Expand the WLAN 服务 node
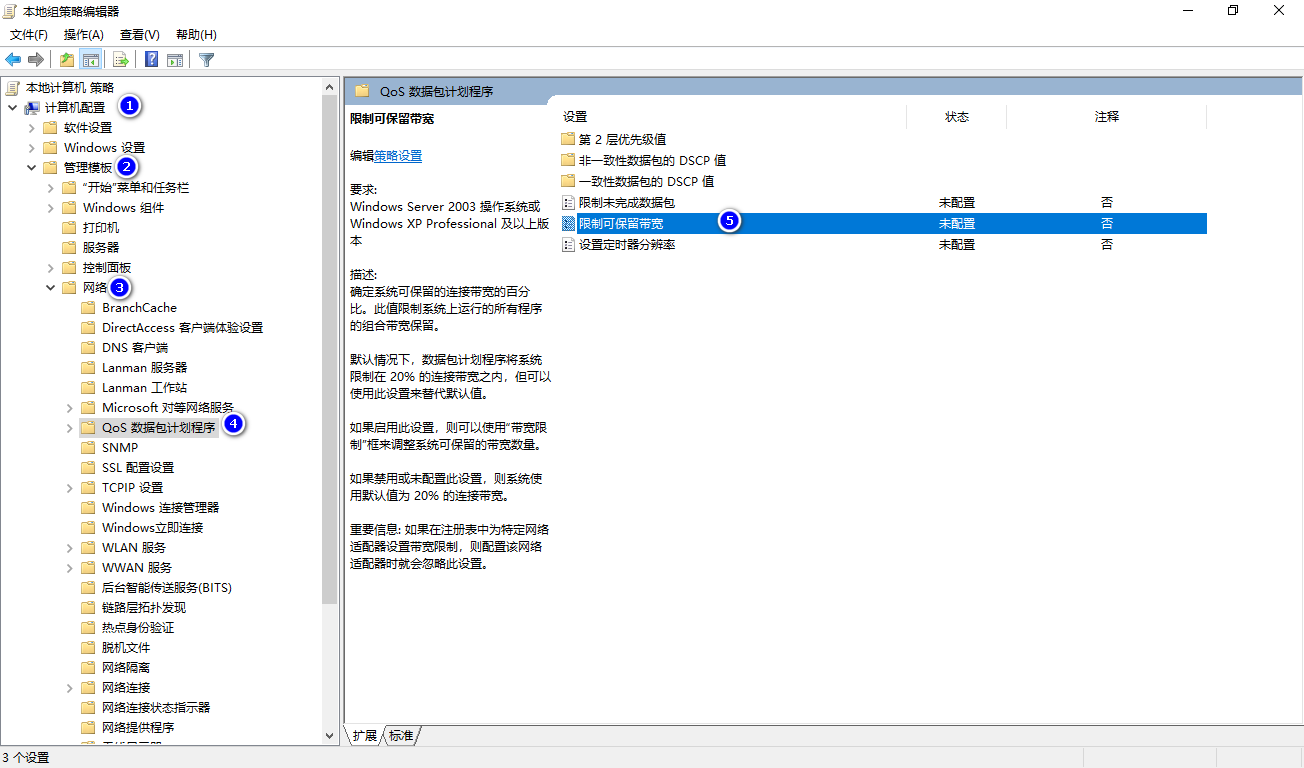Image resolution: width=1304 pixels, height=768 pixels. coord(69,547)
